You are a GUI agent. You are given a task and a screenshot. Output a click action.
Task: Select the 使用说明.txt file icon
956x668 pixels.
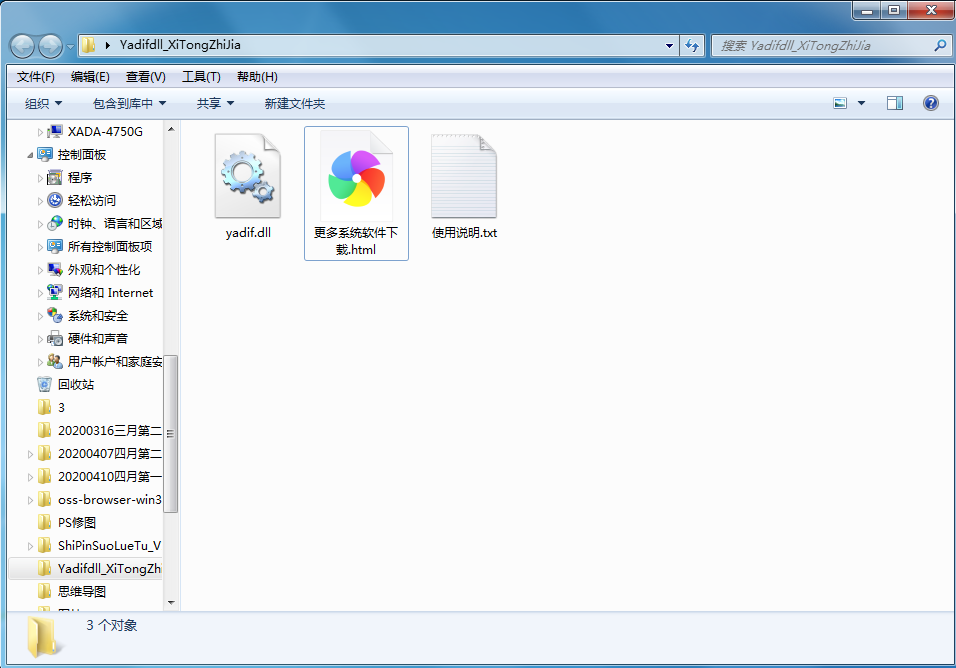(464, 176)
